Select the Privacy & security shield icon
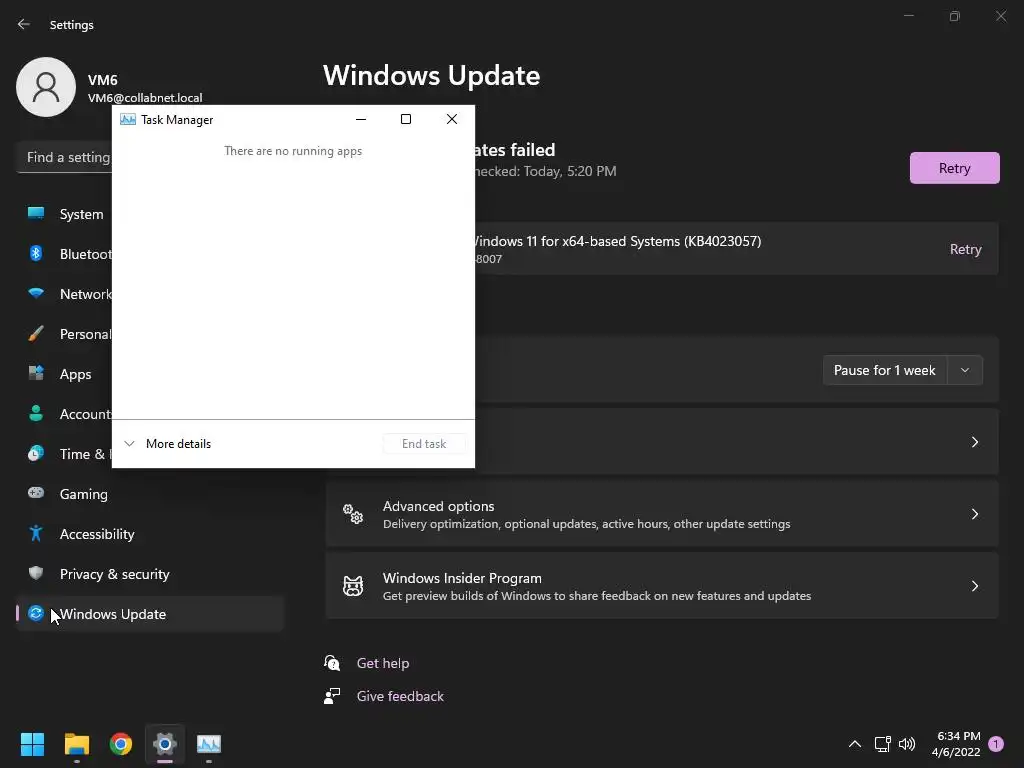 (x=36, y=573)
